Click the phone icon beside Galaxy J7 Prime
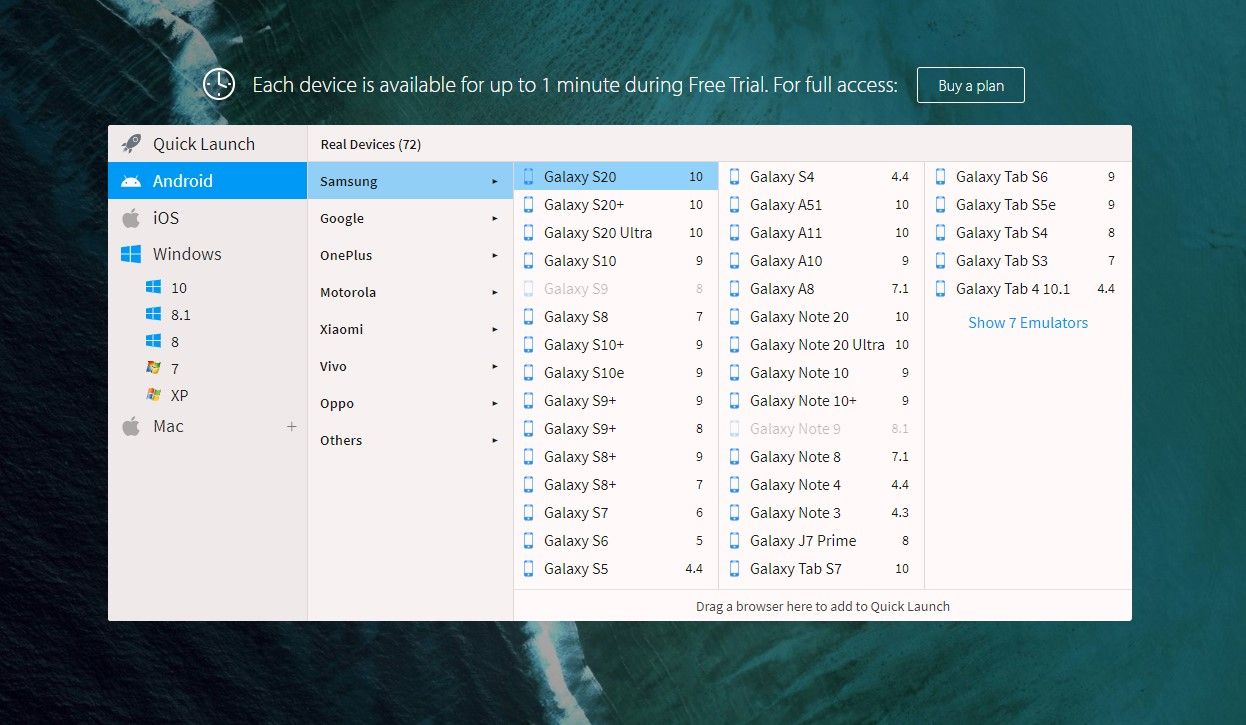1246x725 pixels. (x=735, y=541)
